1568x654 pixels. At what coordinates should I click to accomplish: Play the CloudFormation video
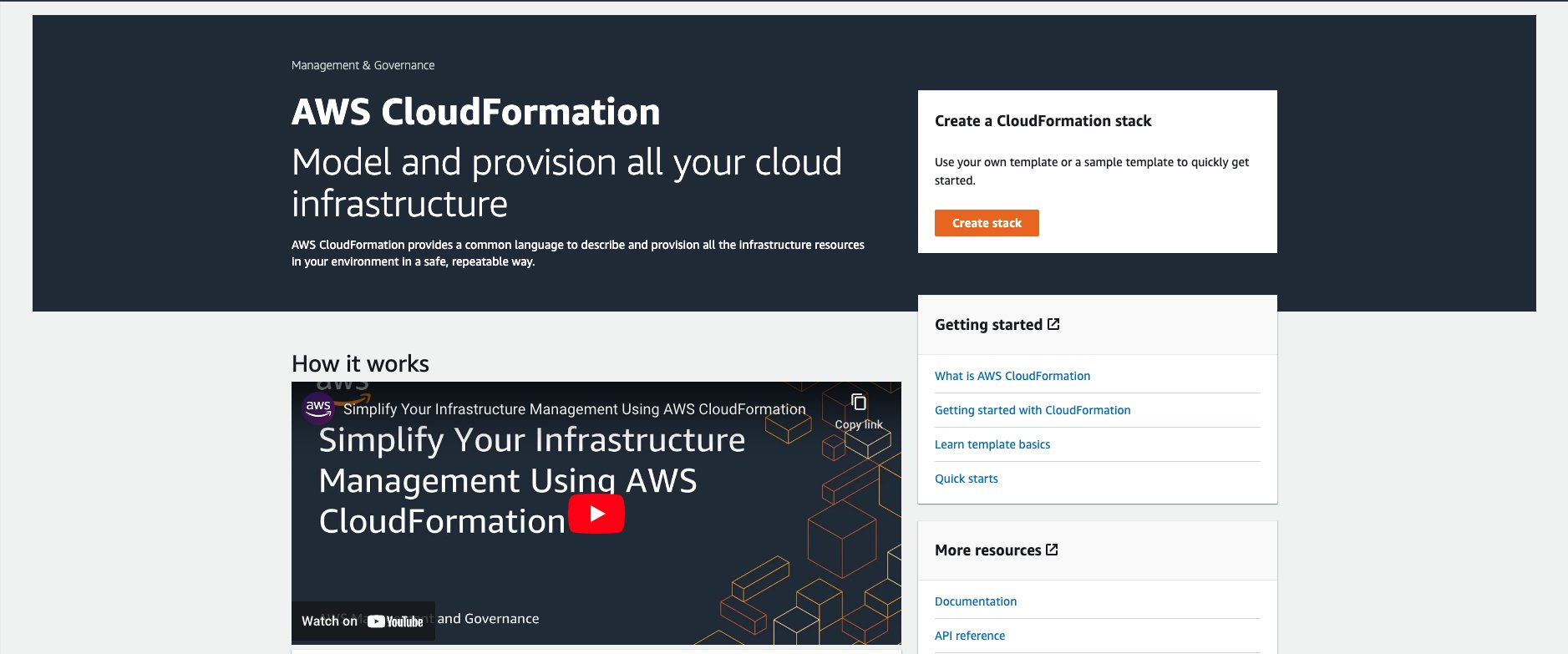[596, 514]
